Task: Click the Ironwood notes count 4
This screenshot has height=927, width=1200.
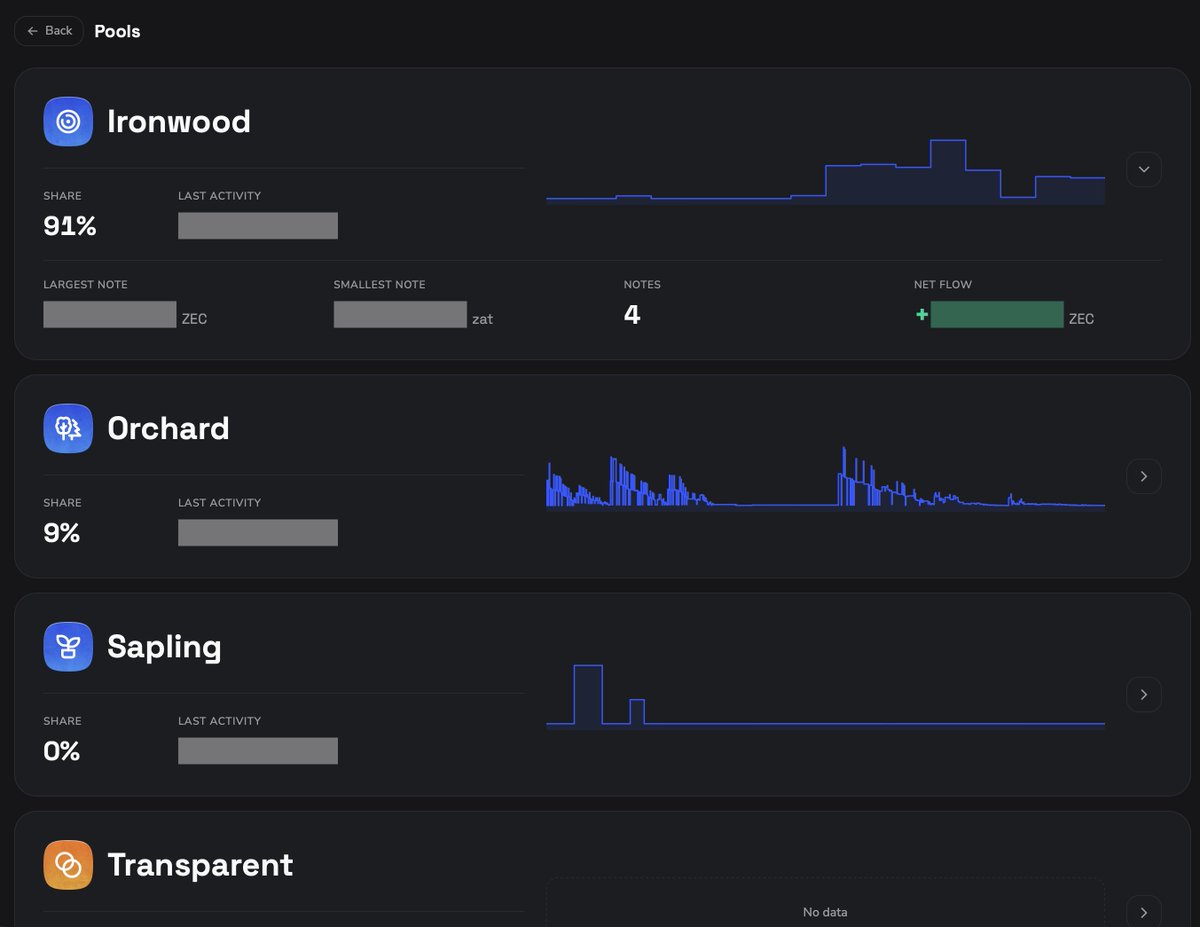Action: [x=632, y=315]
